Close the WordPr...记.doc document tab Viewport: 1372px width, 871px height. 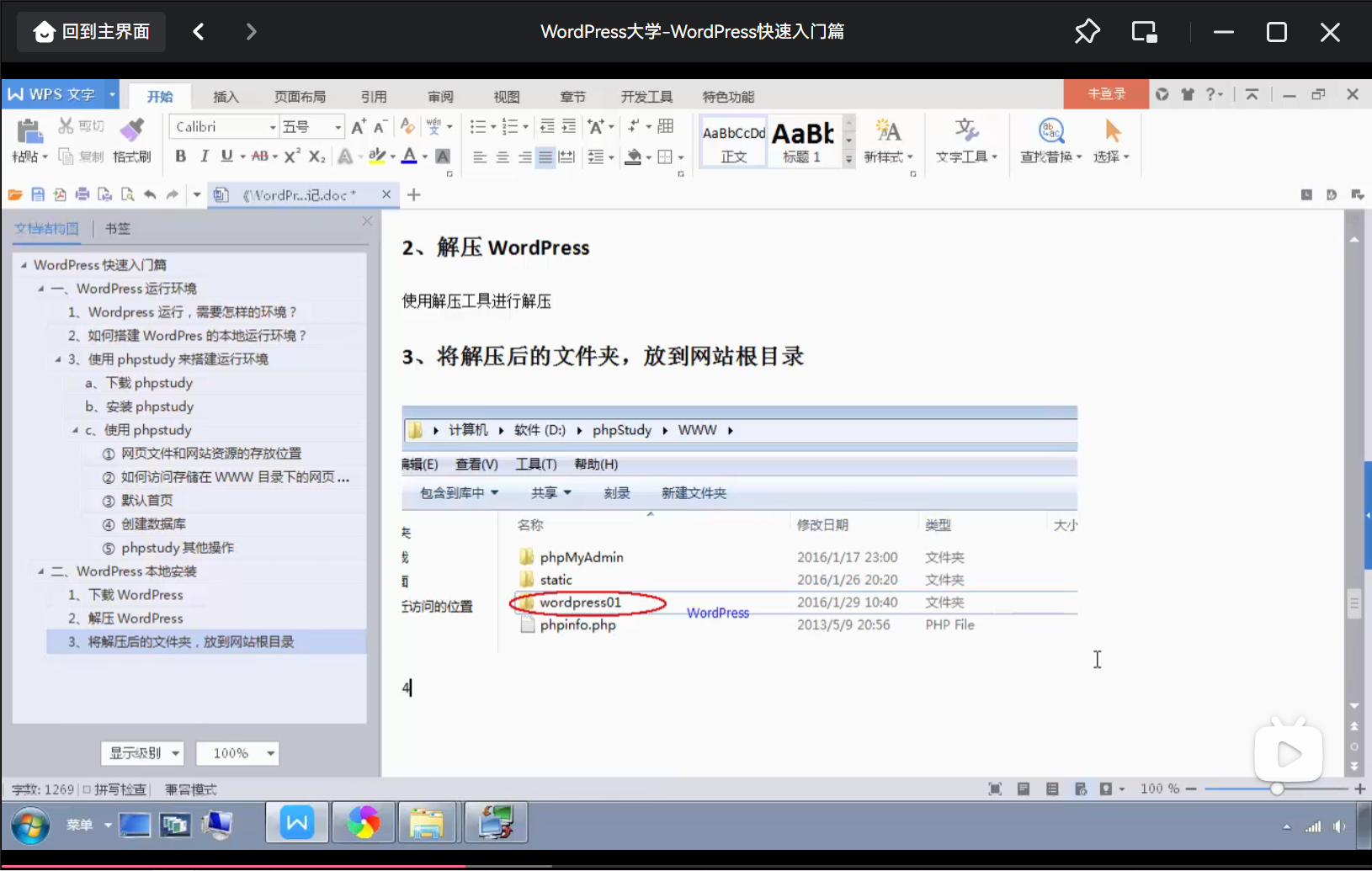(x=386, y=194)
